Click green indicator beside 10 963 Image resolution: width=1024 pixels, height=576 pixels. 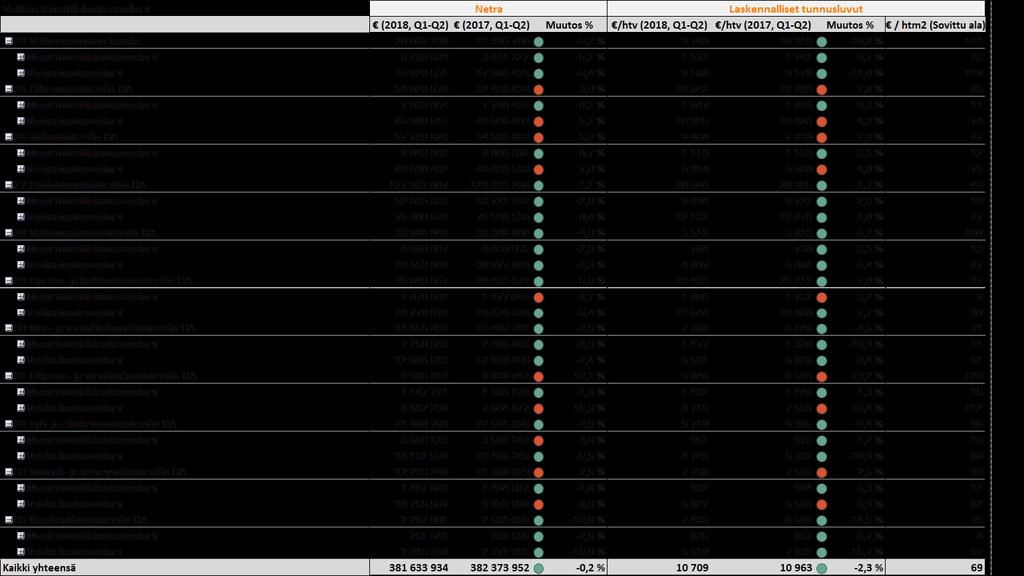click(x=822, y=568)
